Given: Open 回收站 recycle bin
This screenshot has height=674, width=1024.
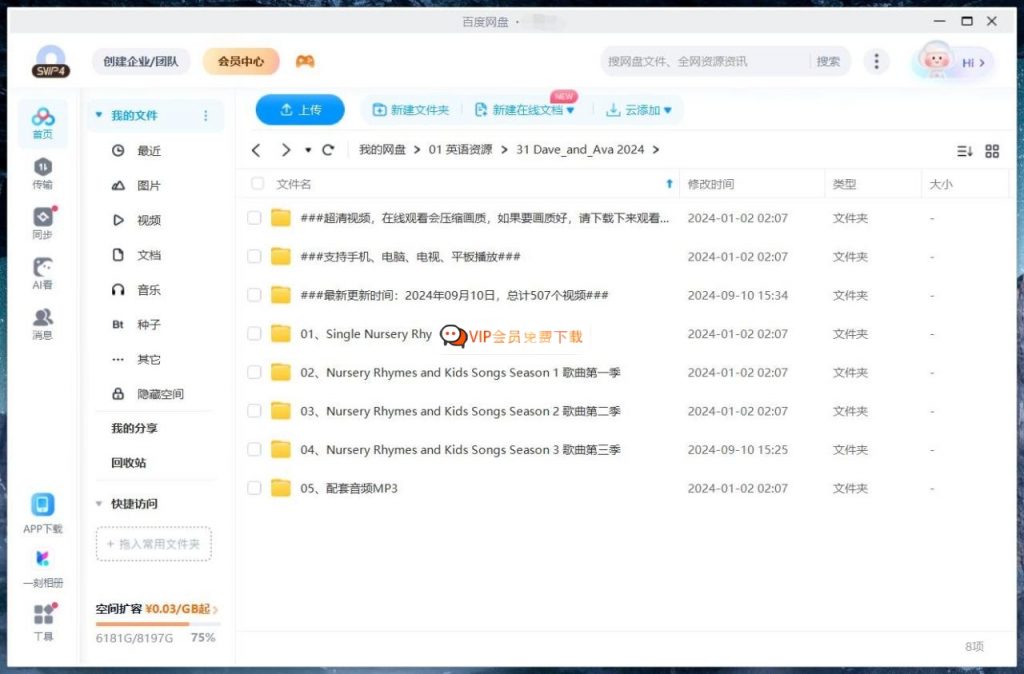Looking at the screenshot, I should click(129, 463).
